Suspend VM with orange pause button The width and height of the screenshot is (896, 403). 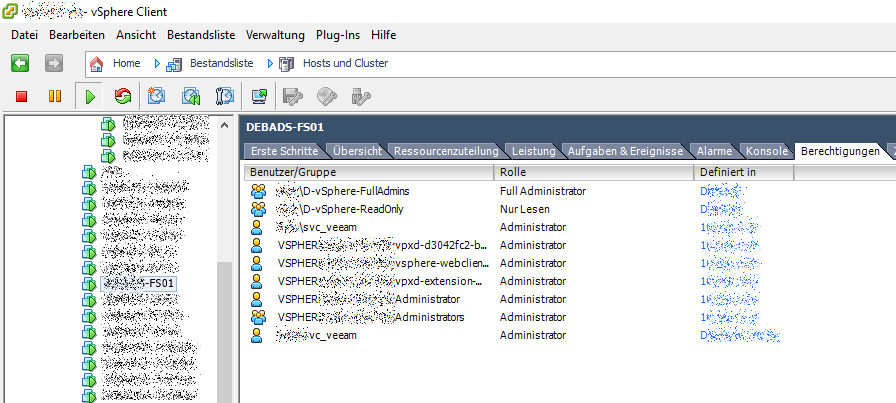(x=55, y=96)
